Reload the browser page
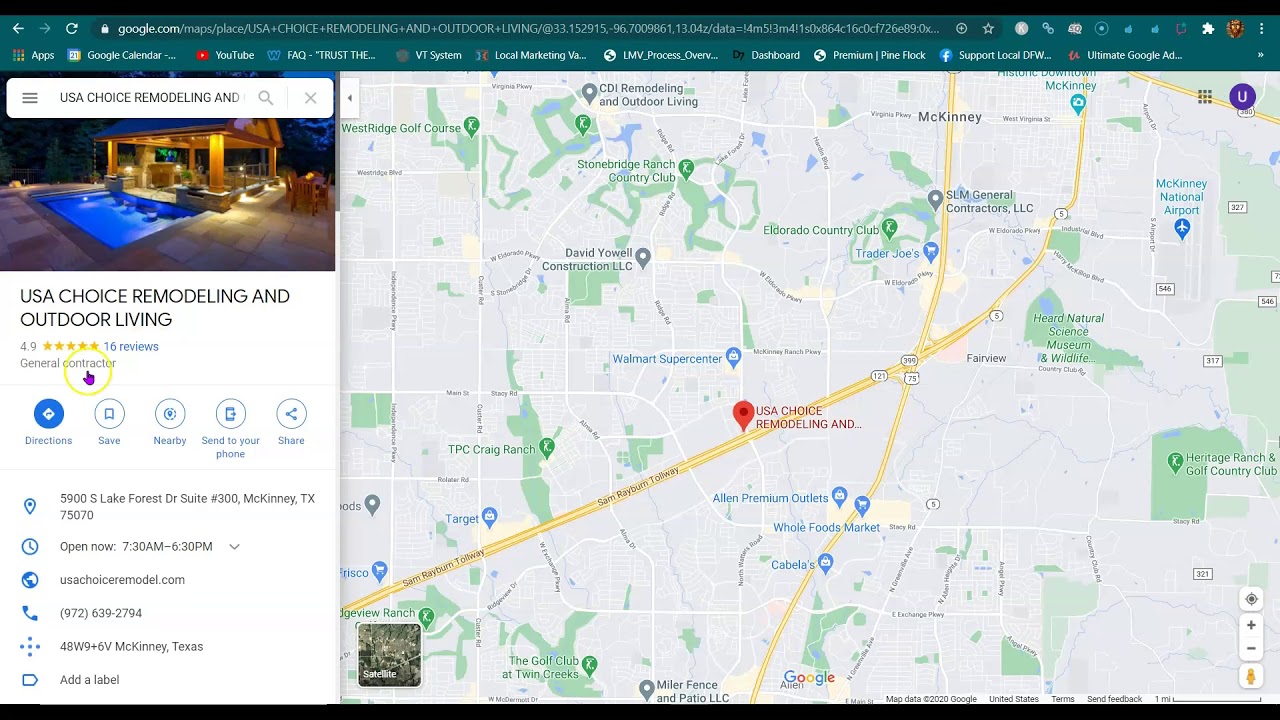 [72, 29]
